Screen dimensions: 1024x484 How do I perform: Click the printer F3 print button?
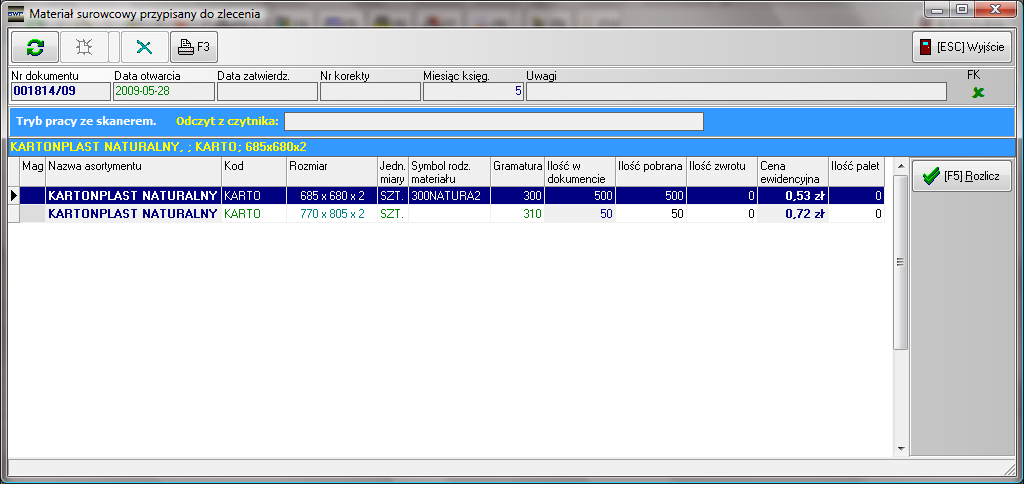194,47
